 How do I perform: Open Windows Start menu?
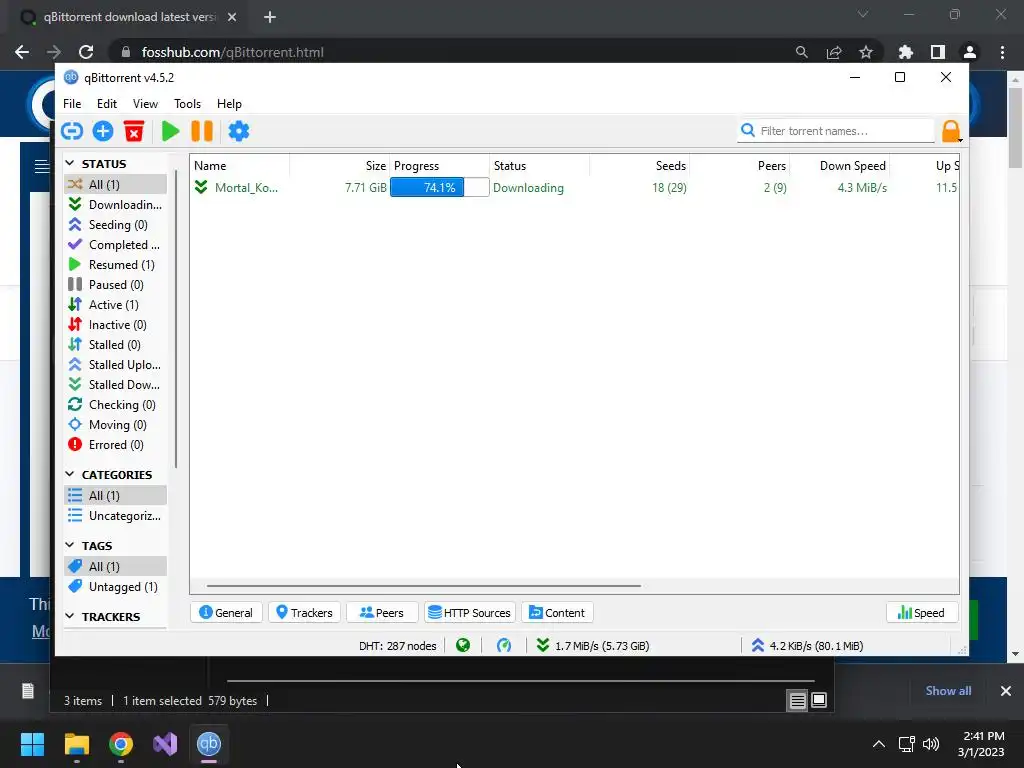32,744
